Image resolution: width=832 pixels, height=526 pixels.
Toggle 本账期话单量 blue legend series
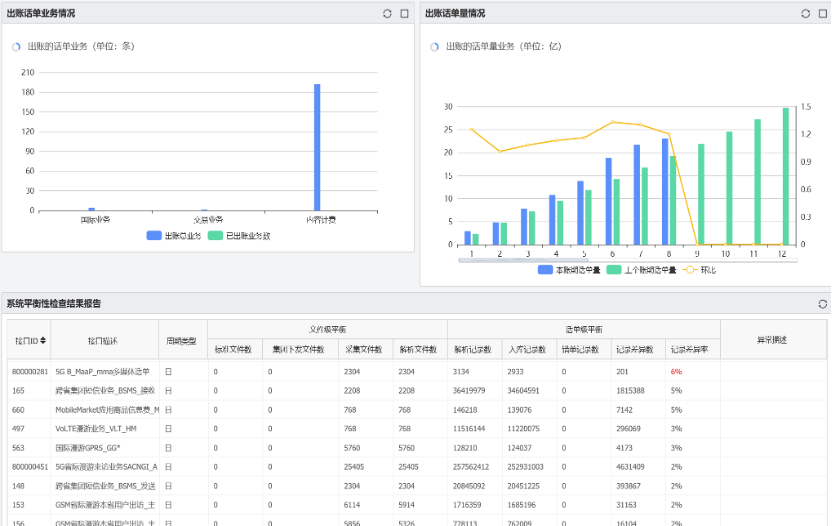coord(569,270)
